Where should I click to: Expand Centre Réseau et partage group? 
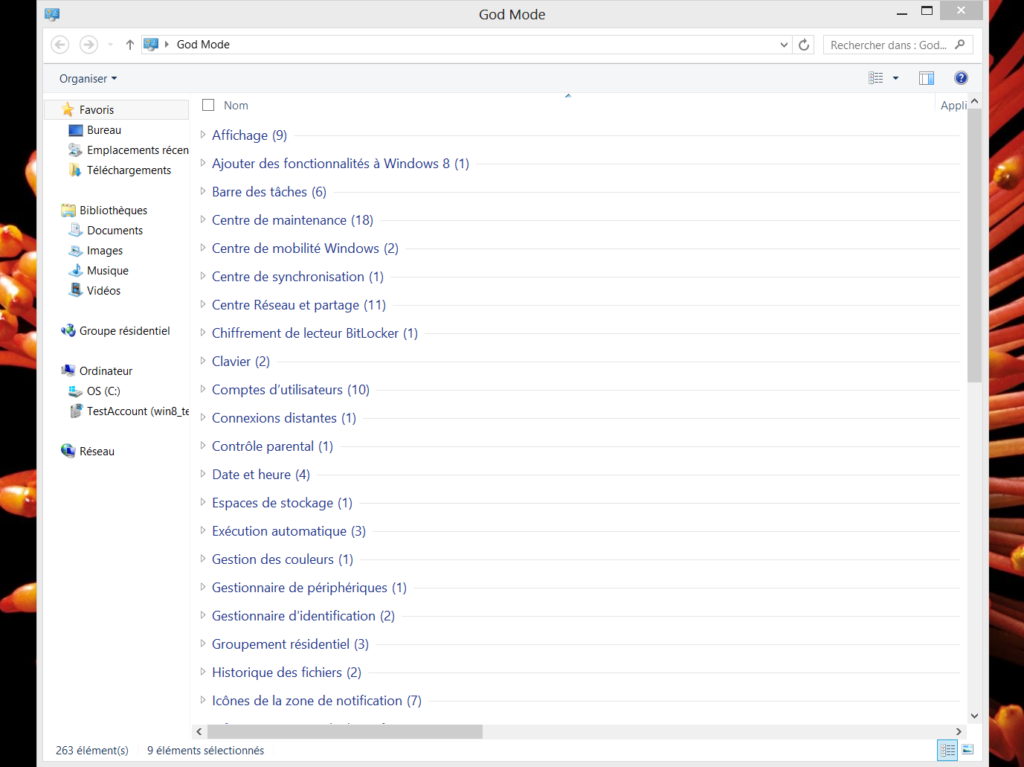[202, 304]
